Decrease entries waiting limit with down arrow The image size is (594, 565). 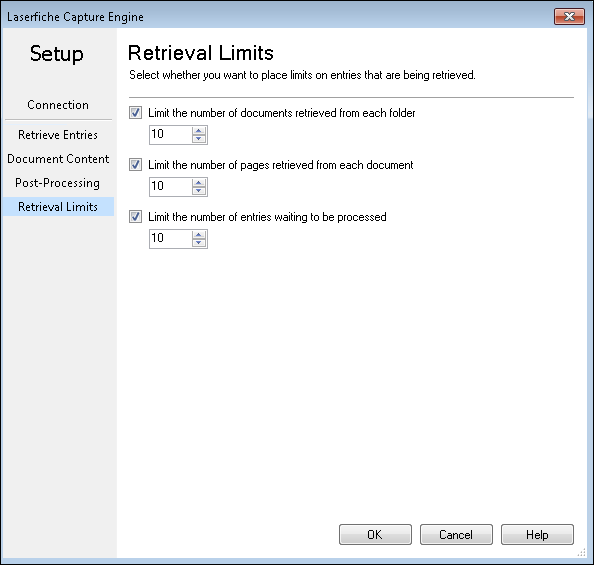(199, 243)
